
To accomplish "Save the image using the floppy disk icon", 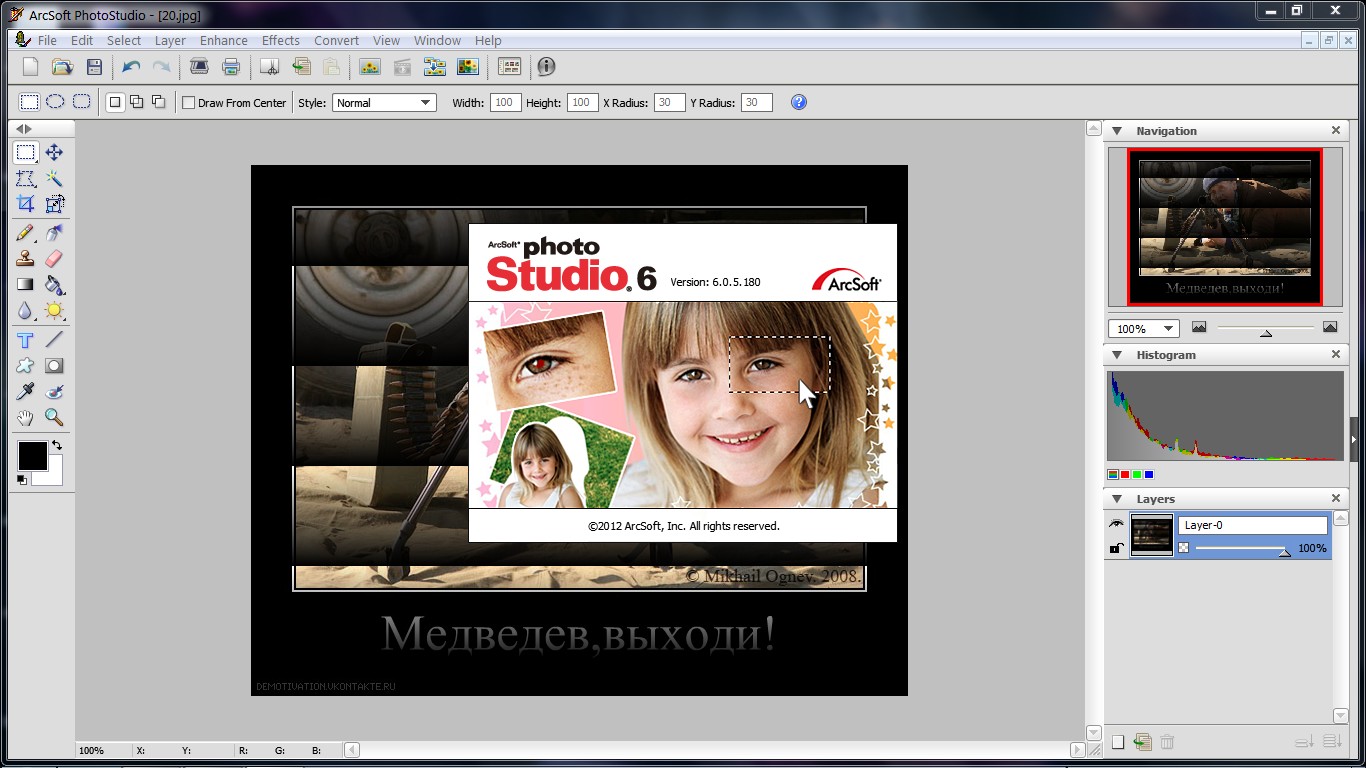I will pyautogui.click(x=94, y=67).
